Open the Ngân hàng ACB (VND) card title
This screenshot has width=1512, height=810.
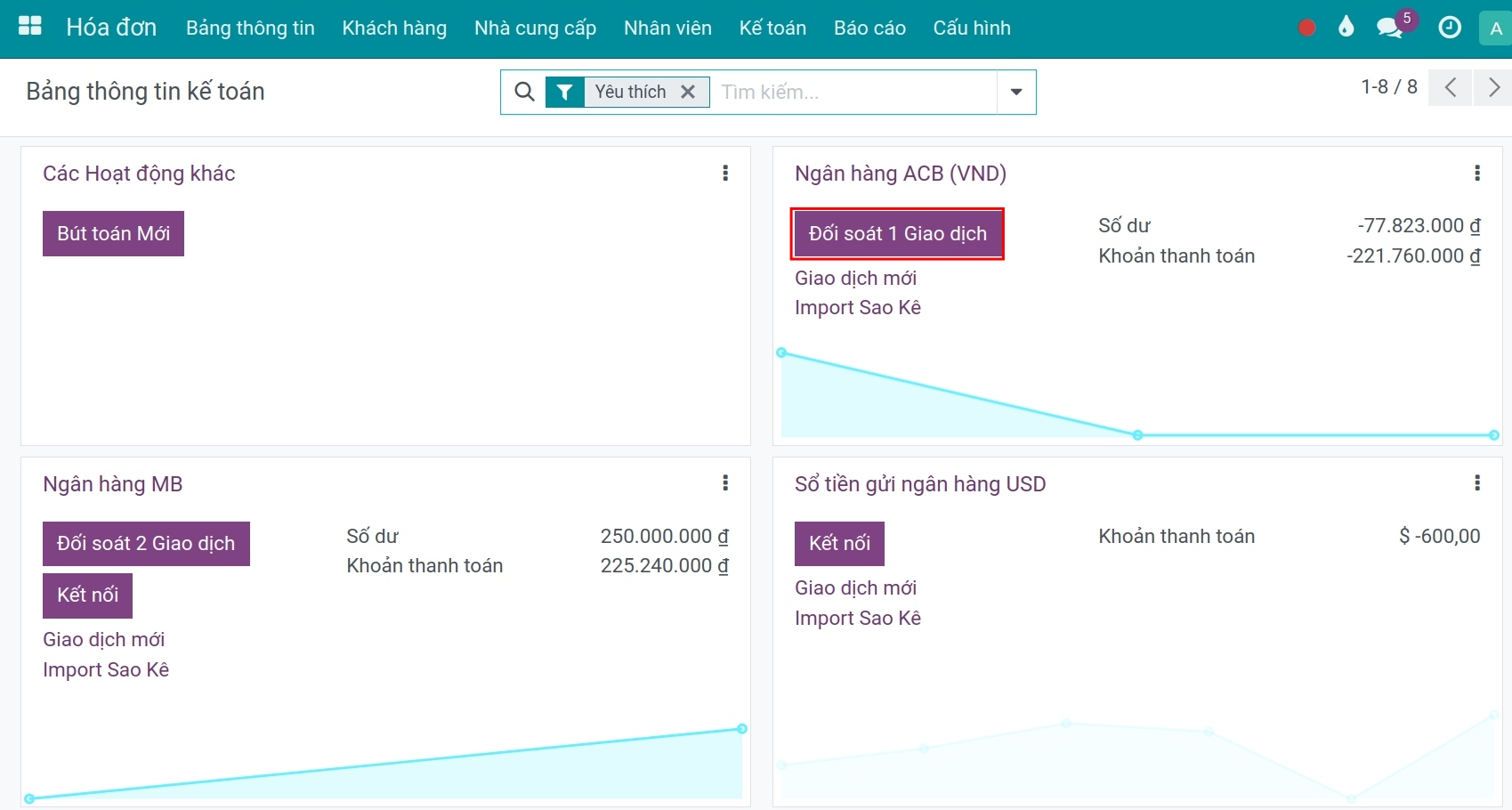click(x=901, y=174)
